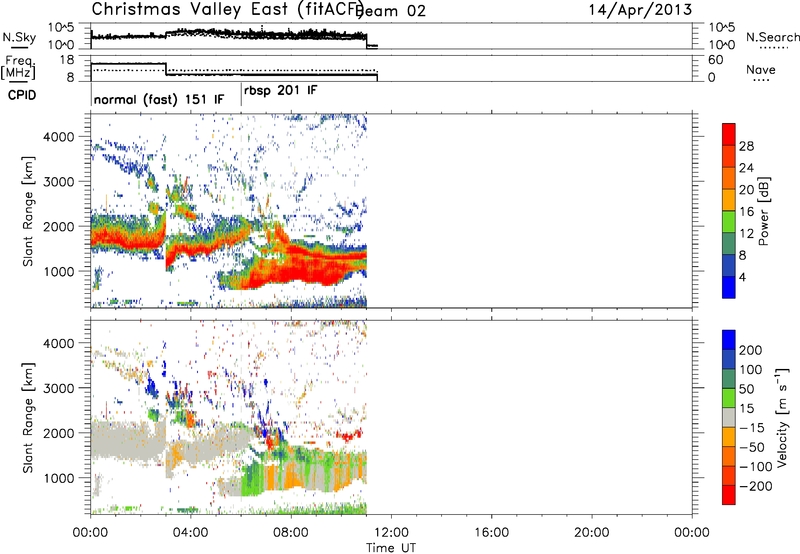Viewport: 800px width, 554px height.
Task: Click the CPID row label
Action: click(x=22, y=95)
